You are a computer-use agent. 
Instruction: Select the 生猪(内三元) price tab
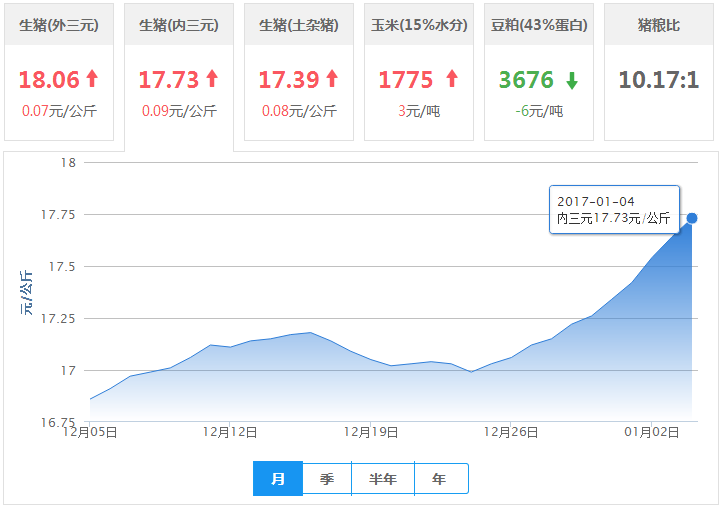(x=179, y=76)
